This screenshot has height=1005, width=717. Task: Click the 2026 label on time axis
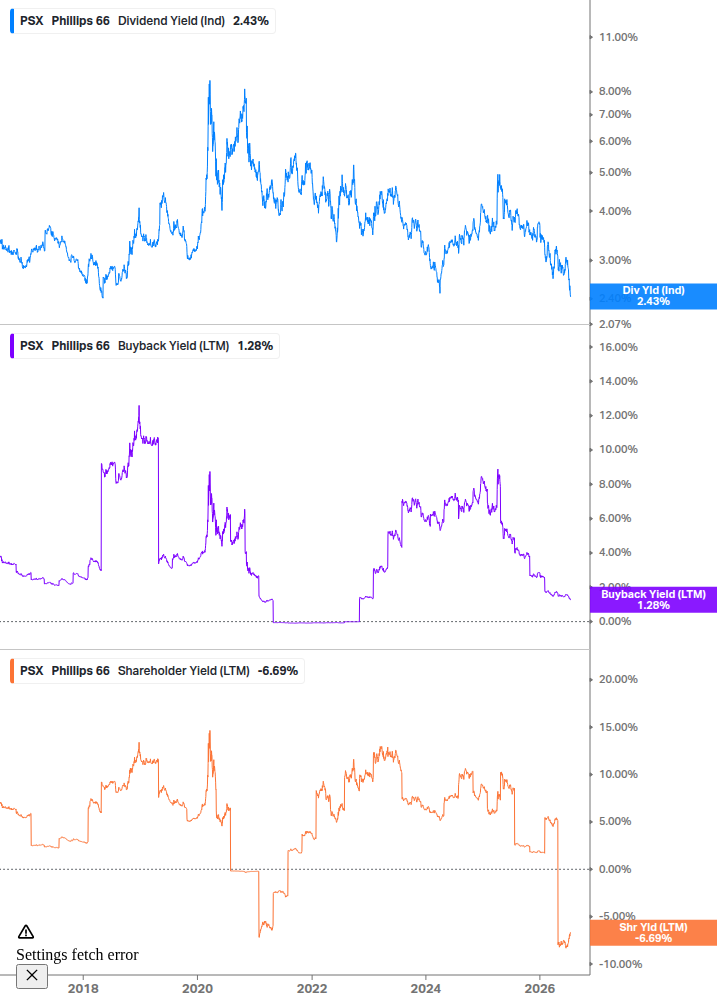click(x=540, y=988)
